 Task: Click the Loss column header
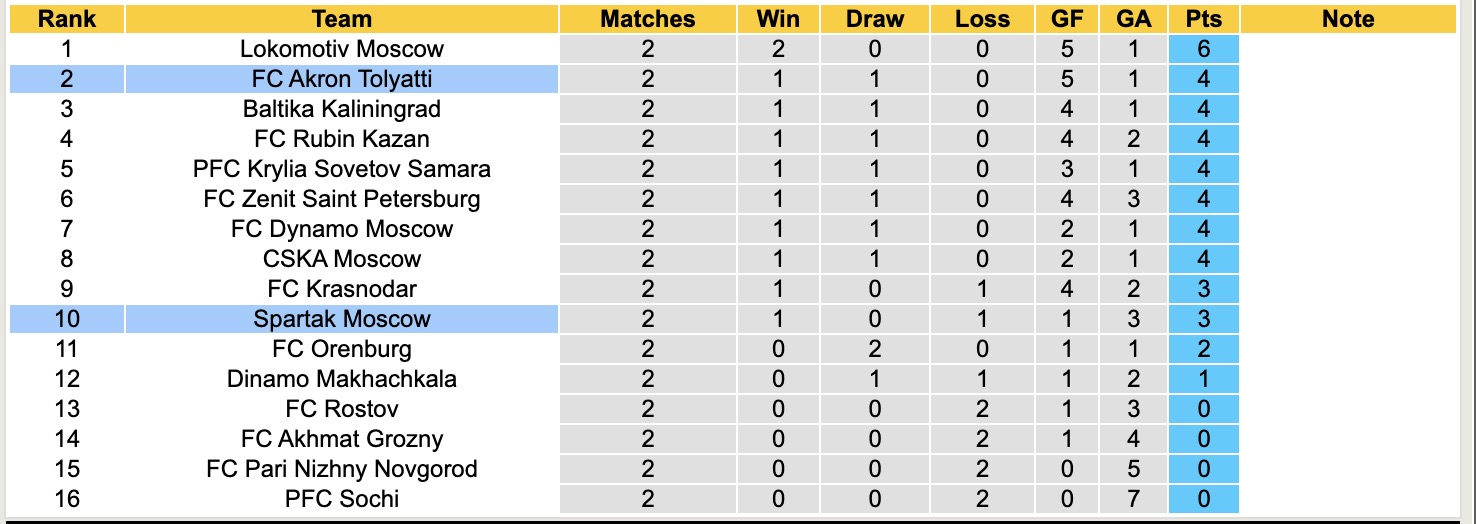coord(982,19)
